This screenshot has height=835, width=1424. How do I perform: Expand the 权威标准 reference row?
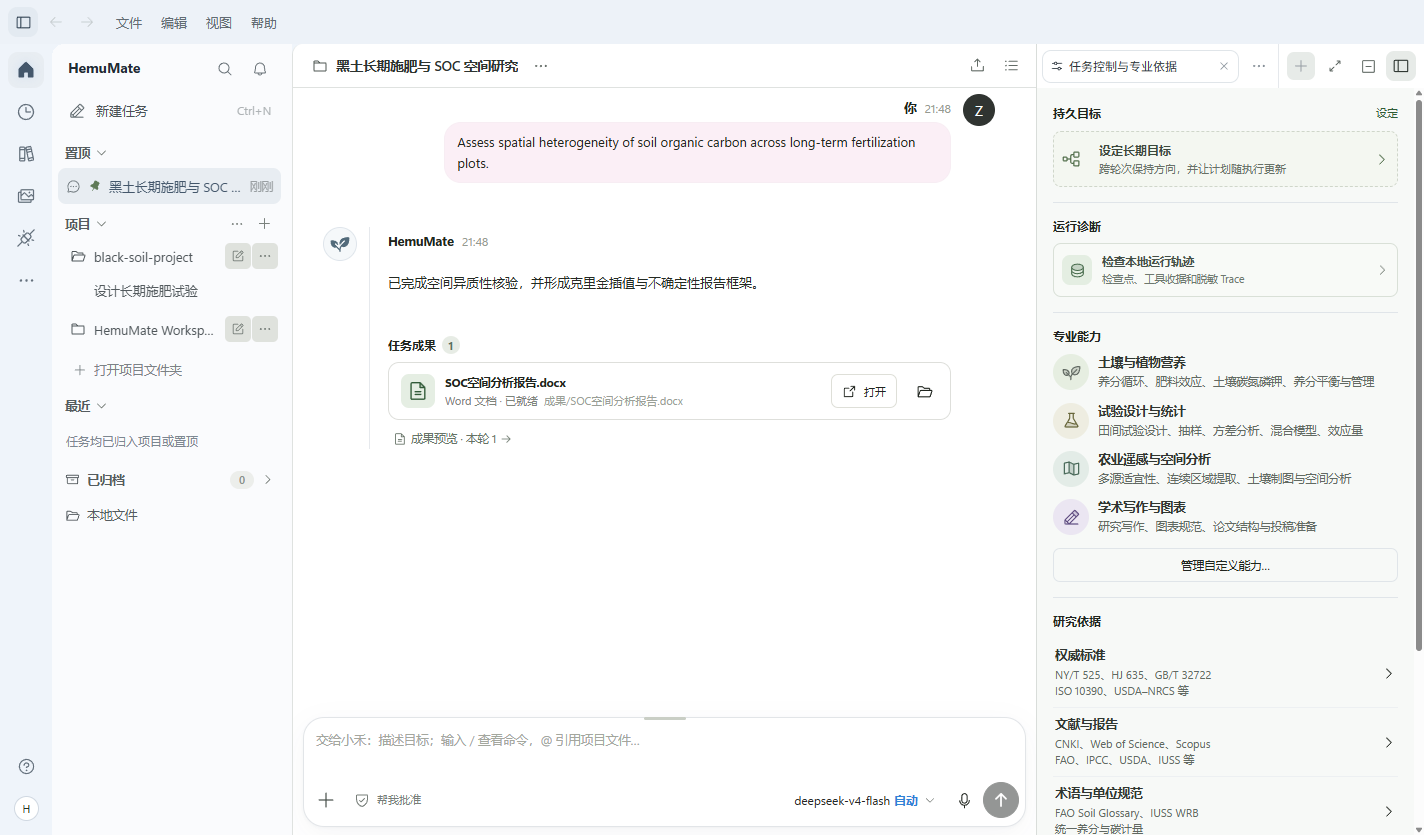1225,673
